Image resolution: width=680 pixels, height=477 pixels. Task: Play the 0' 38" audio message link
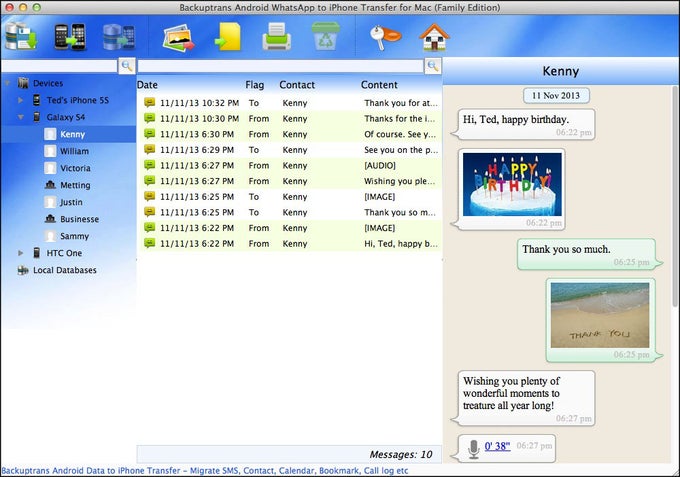click(497, 446)
